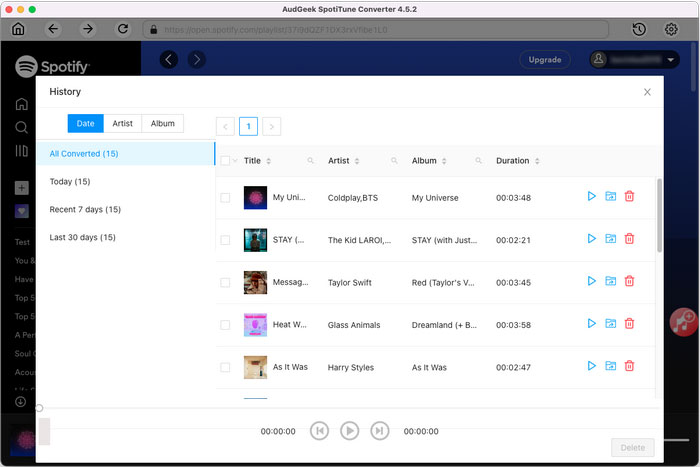Tick the select-all checkbox in header
This screenshot has width=700, height=467.
225,161
